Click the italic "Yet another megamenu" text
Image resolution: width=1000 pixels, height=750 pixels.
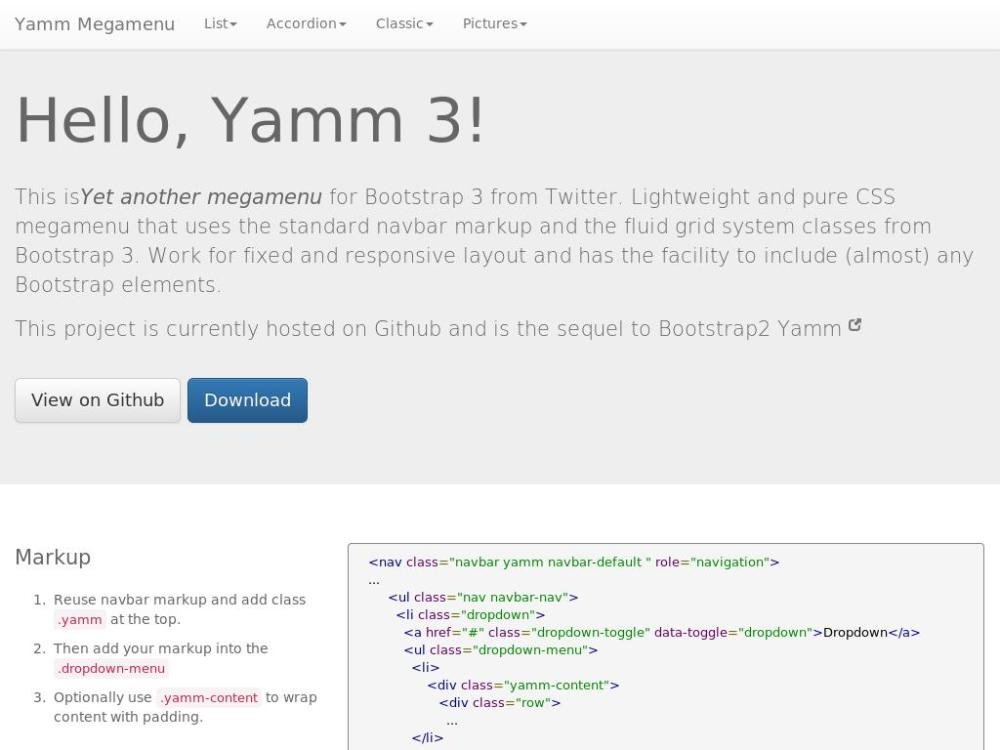point(201,197)
